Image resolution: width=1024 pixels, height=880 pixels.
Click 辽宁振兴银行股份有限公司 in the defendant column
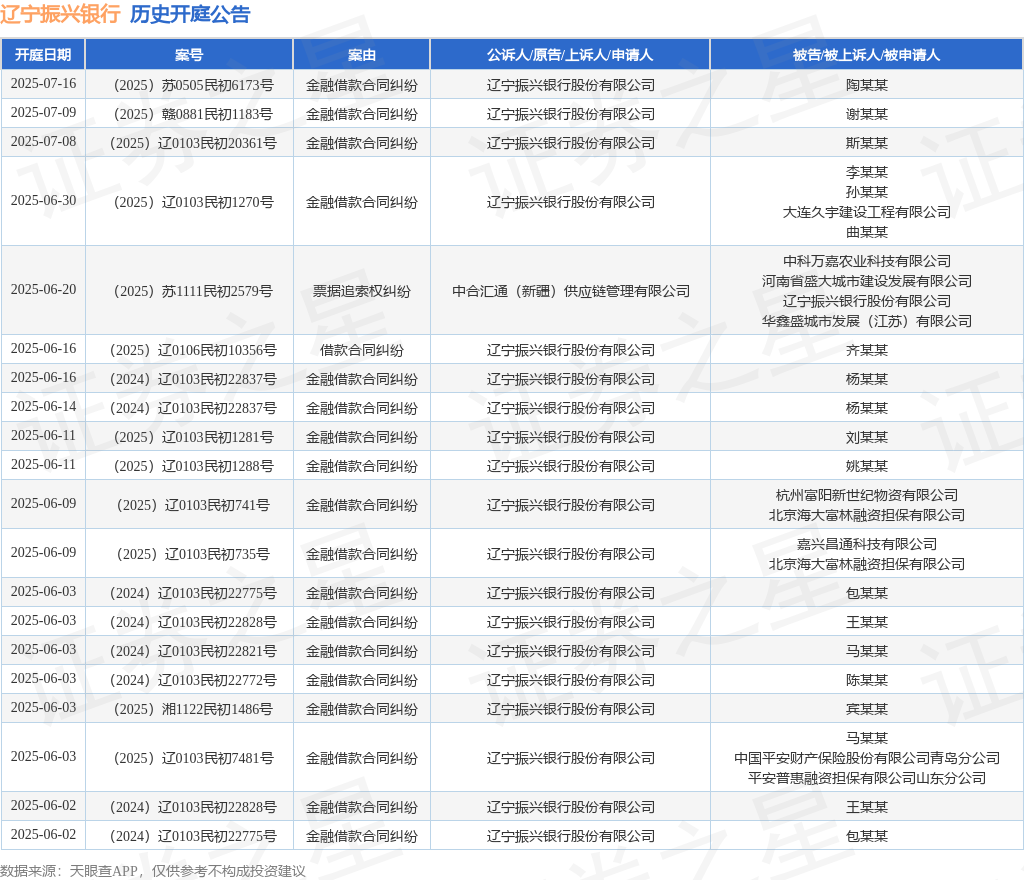(867, 301)
